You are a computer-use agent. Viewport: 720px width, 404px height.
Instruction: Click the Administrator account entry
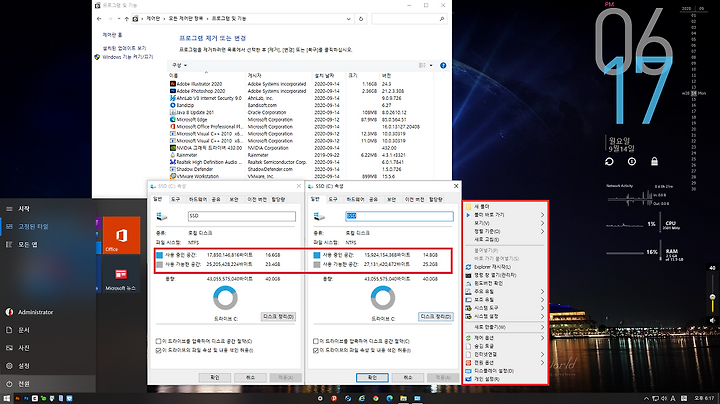pos(48,312)
